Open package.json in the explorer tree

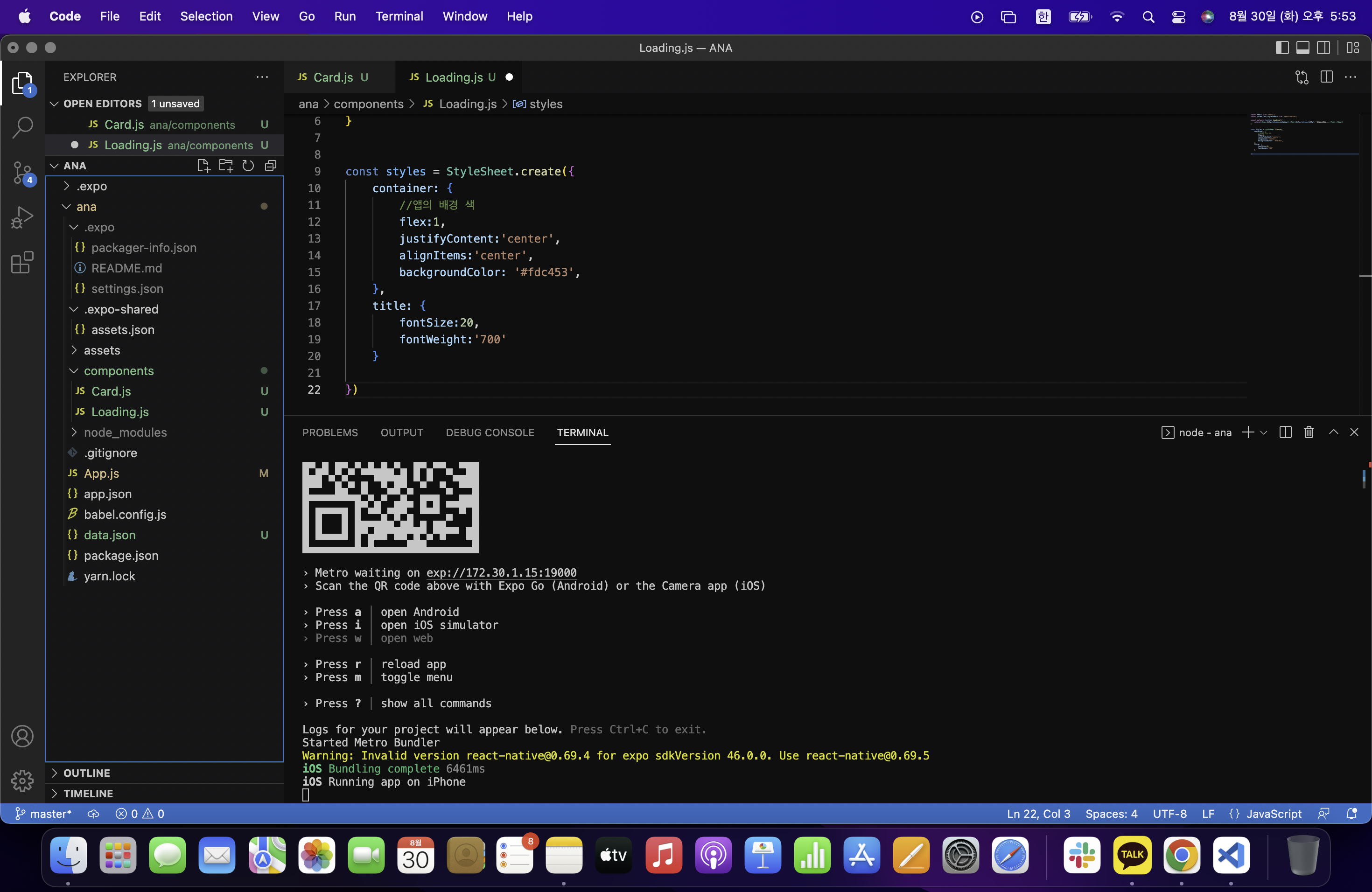[x=121, y=556]
